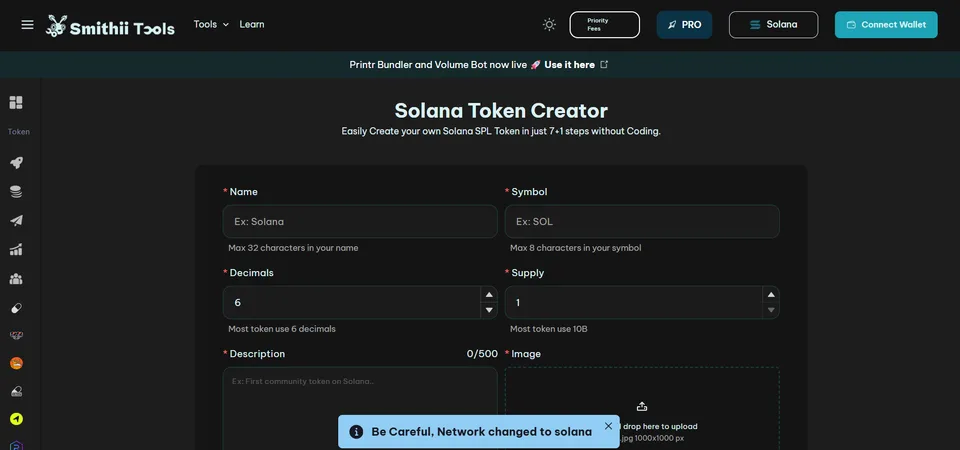Click the orange round icon in sidebar

16,363
